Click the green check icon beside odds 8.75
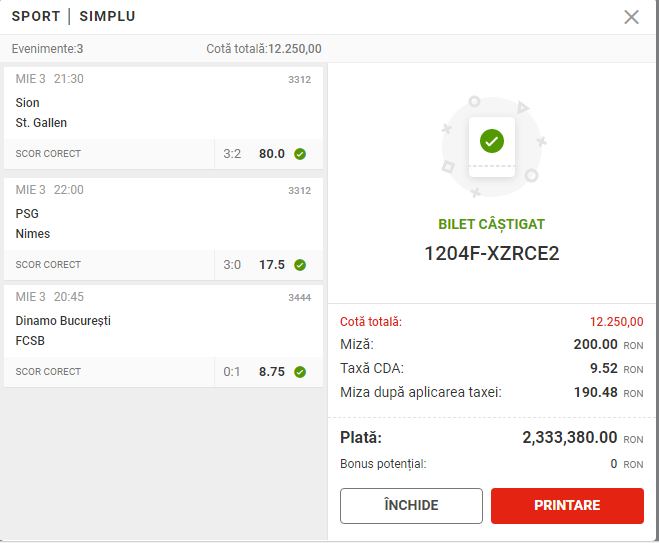 coord(300,372)
